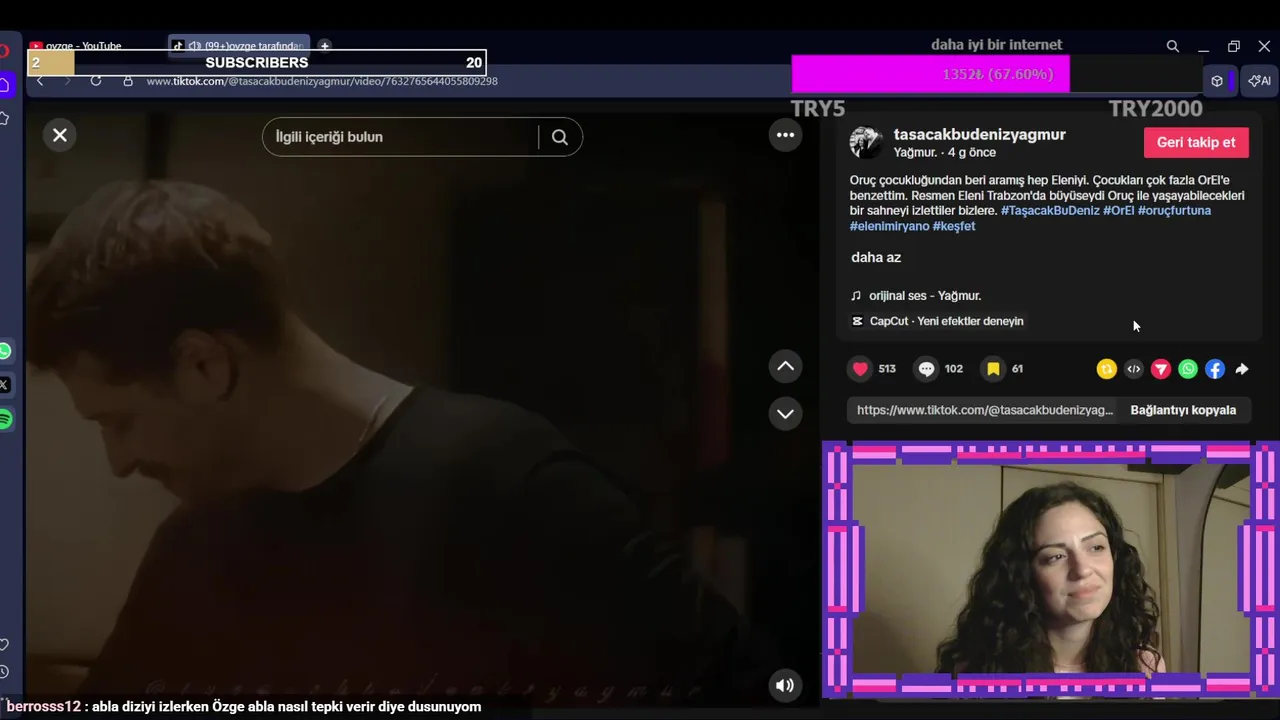Click the Opera sidebar home icon
The width and height of the screenshot is (1280, 720).
coord(5,86)
